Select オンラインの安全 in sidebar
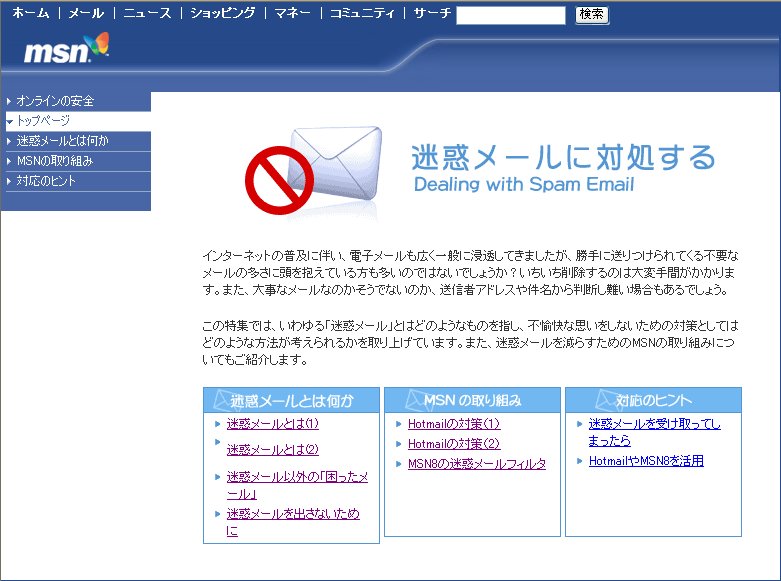 point(55,101)
